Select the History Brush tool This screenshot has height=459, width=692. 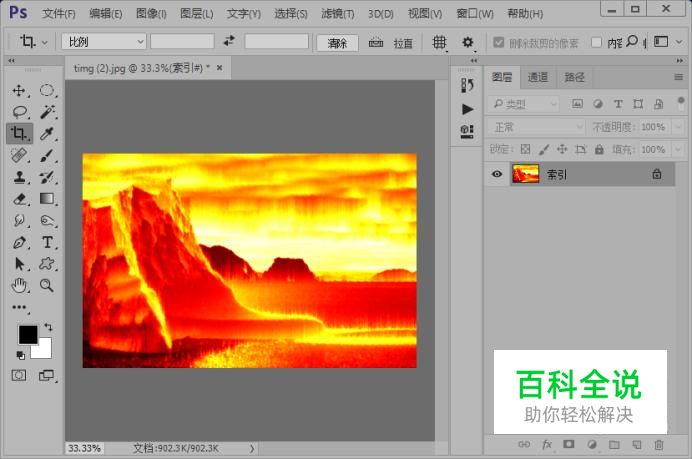click(47, 177)
